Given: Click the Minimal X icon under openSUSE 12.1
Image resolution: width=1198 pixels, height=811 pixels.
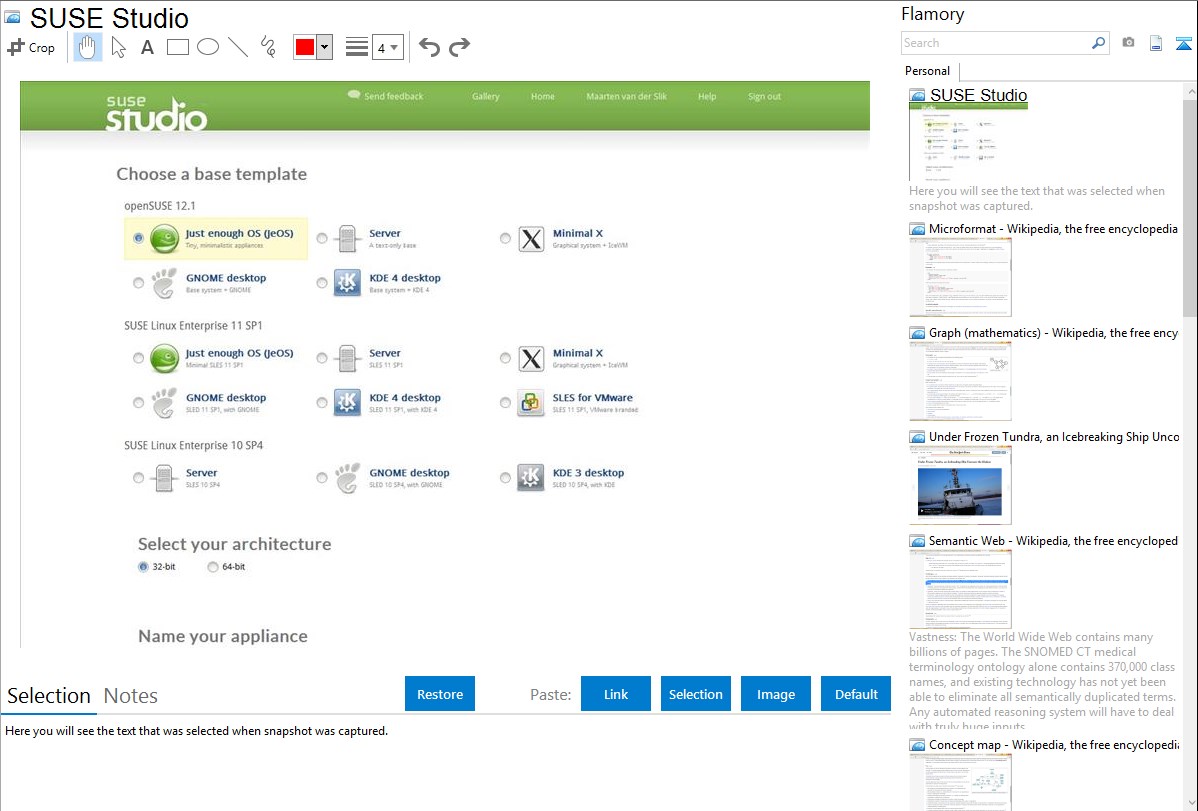Looking at the screenshot, I should [531, 238].
